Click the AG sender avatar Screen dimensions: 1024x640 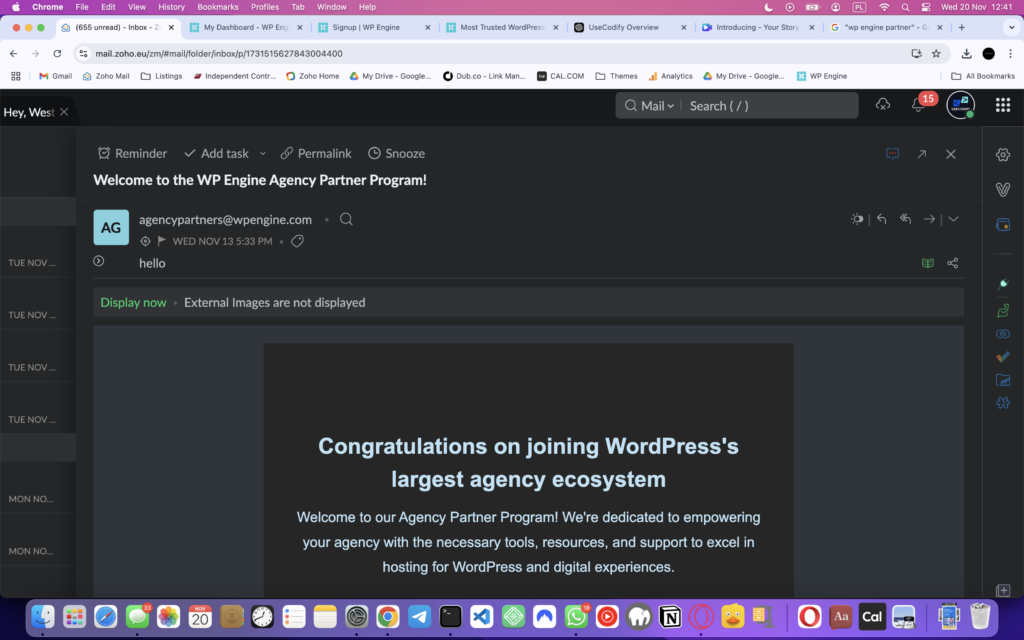click(111, 227)
